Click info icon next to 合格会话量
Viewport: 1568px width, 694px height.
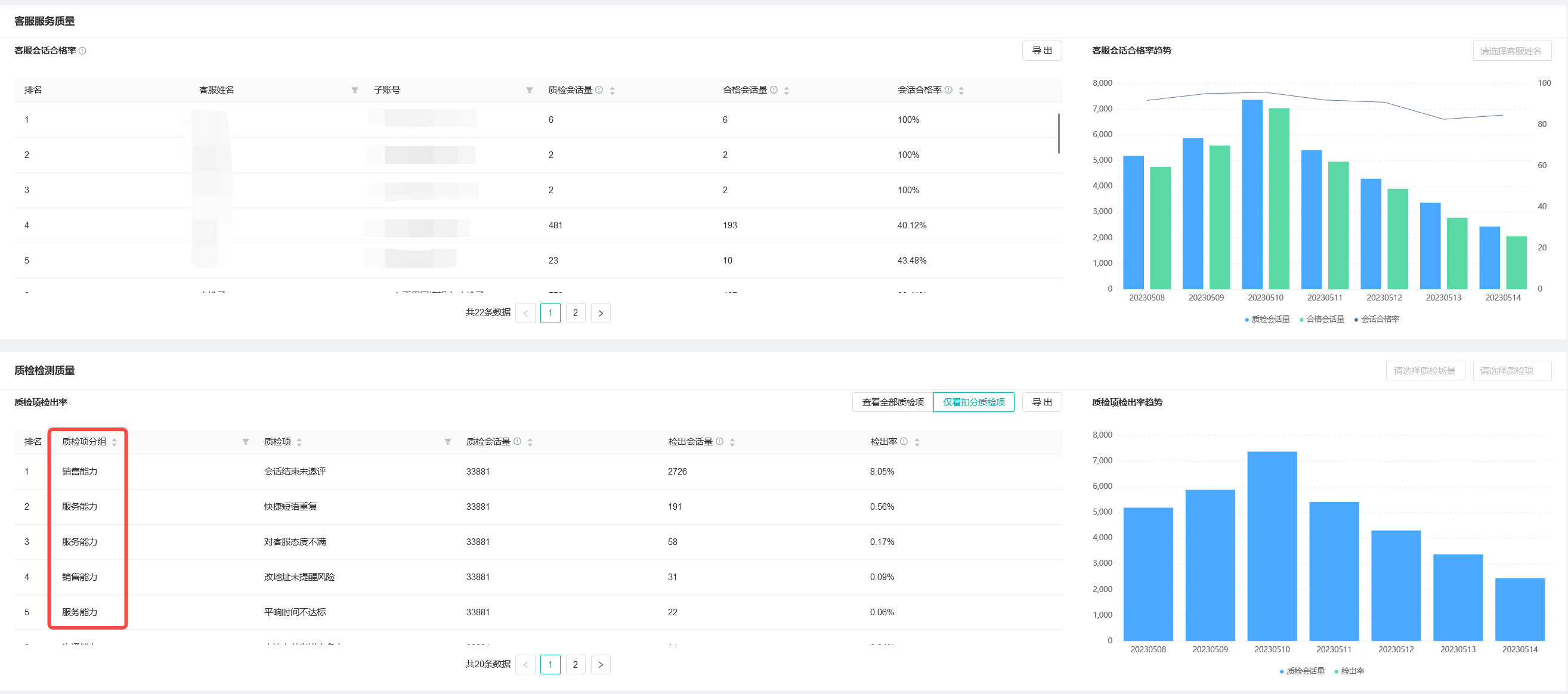(774, 89)
